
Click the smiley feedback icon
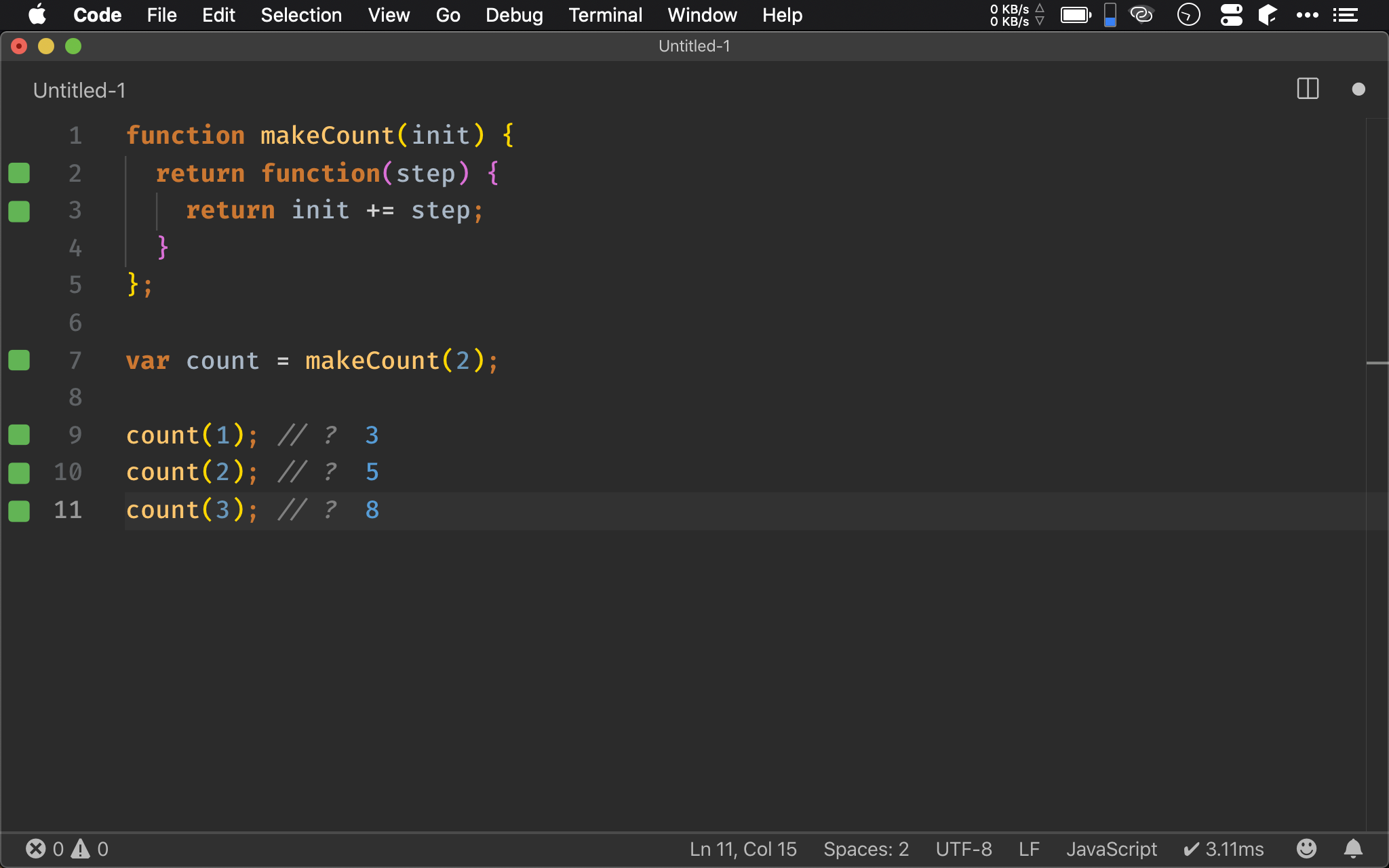(1306, 848)
